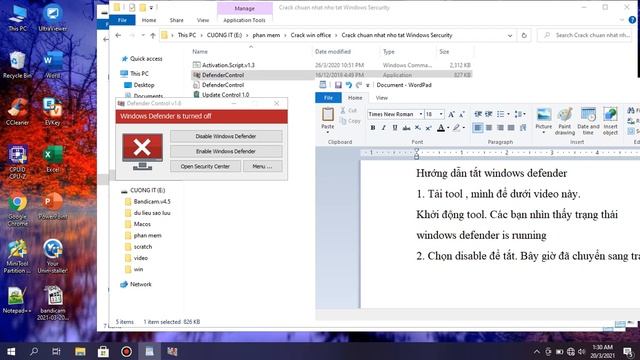The width and height of the screenshot is (640, 360).
Task: Click Undo in WordPad quick access toolbar
Action: click(349, 85)
